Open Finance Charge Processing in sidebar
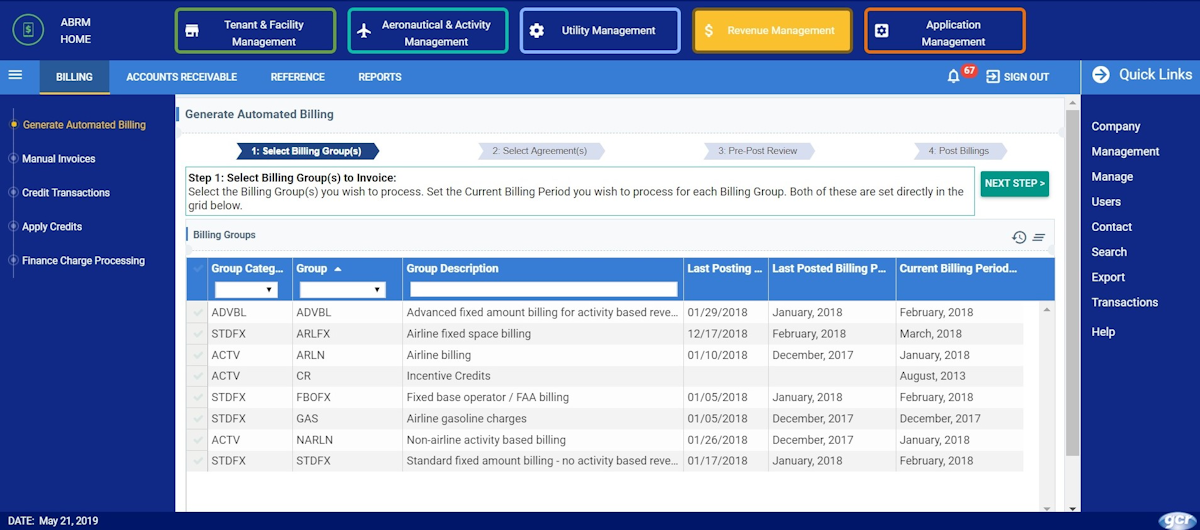1200x530 pixels. [x=83, y=261]
